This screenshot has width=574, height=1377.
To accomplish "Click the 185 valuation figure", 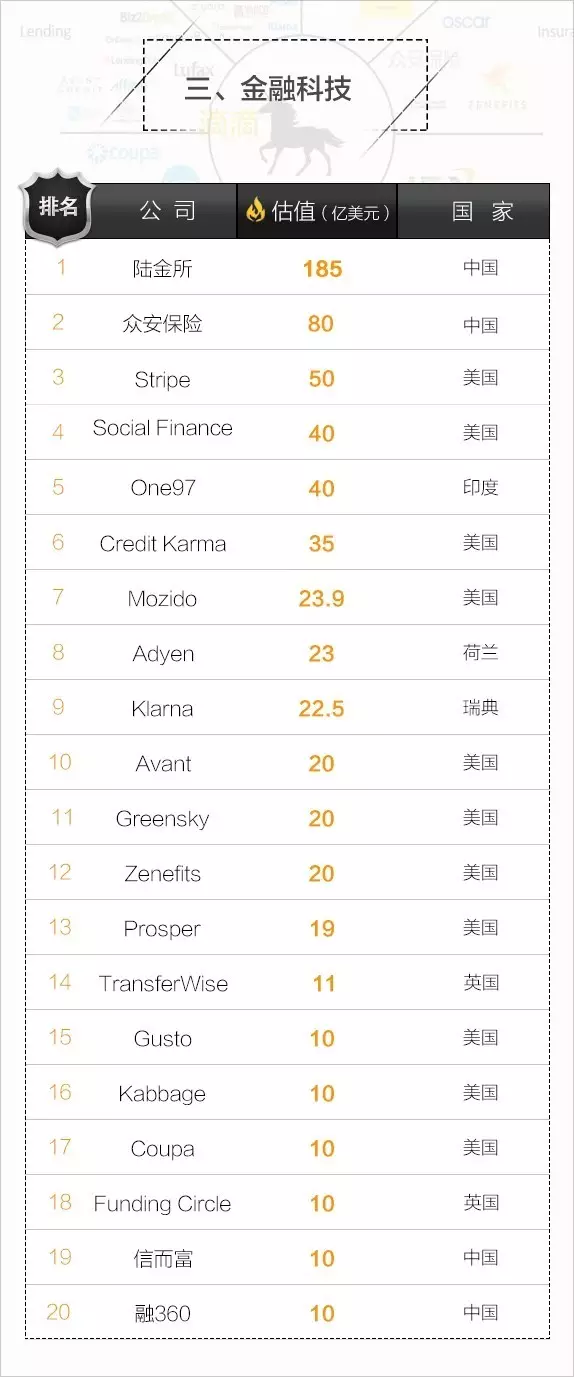I will pos(322,269).
